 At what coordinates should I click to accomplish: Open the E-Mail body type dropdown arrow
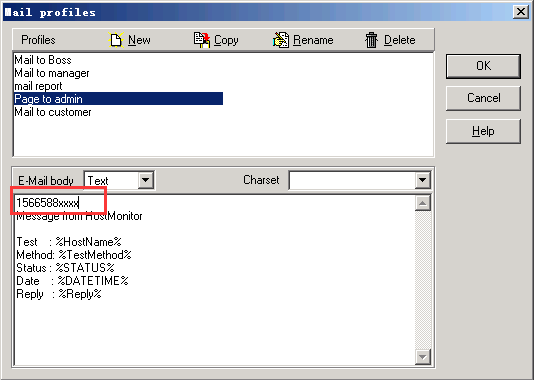click(146, 180)
